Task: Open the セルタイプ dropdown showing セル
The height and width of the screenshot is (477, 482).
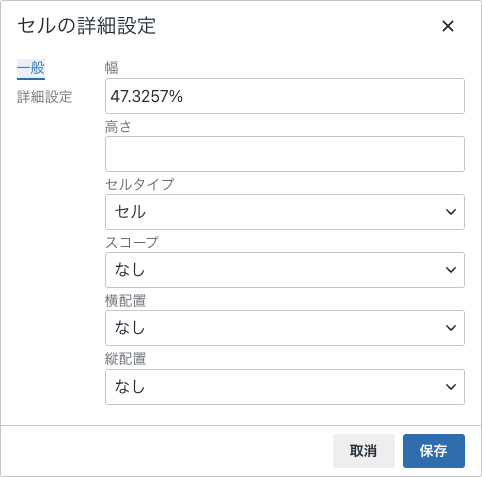Action: coord(285,212)
